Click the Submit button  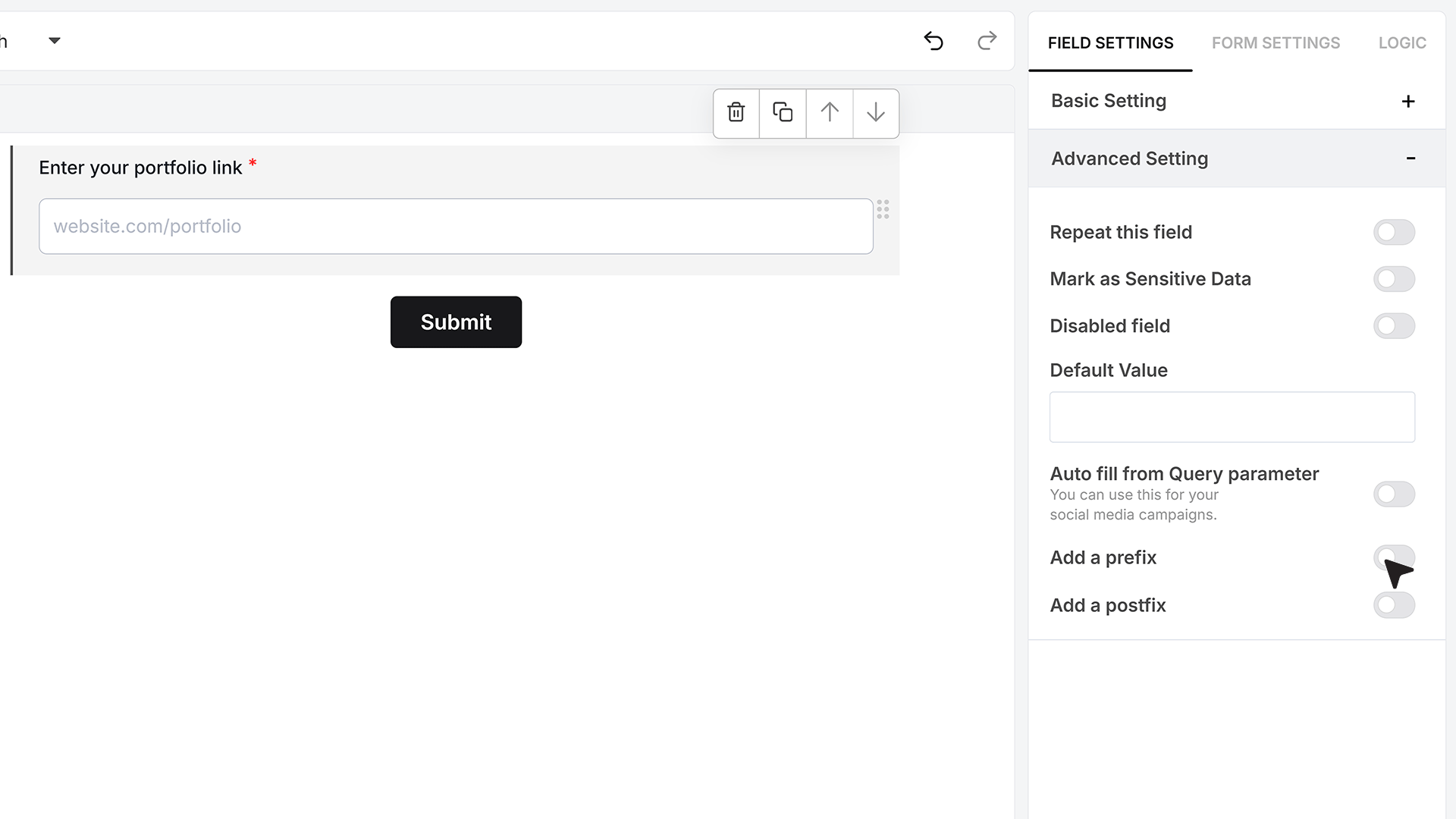point(456,322)
